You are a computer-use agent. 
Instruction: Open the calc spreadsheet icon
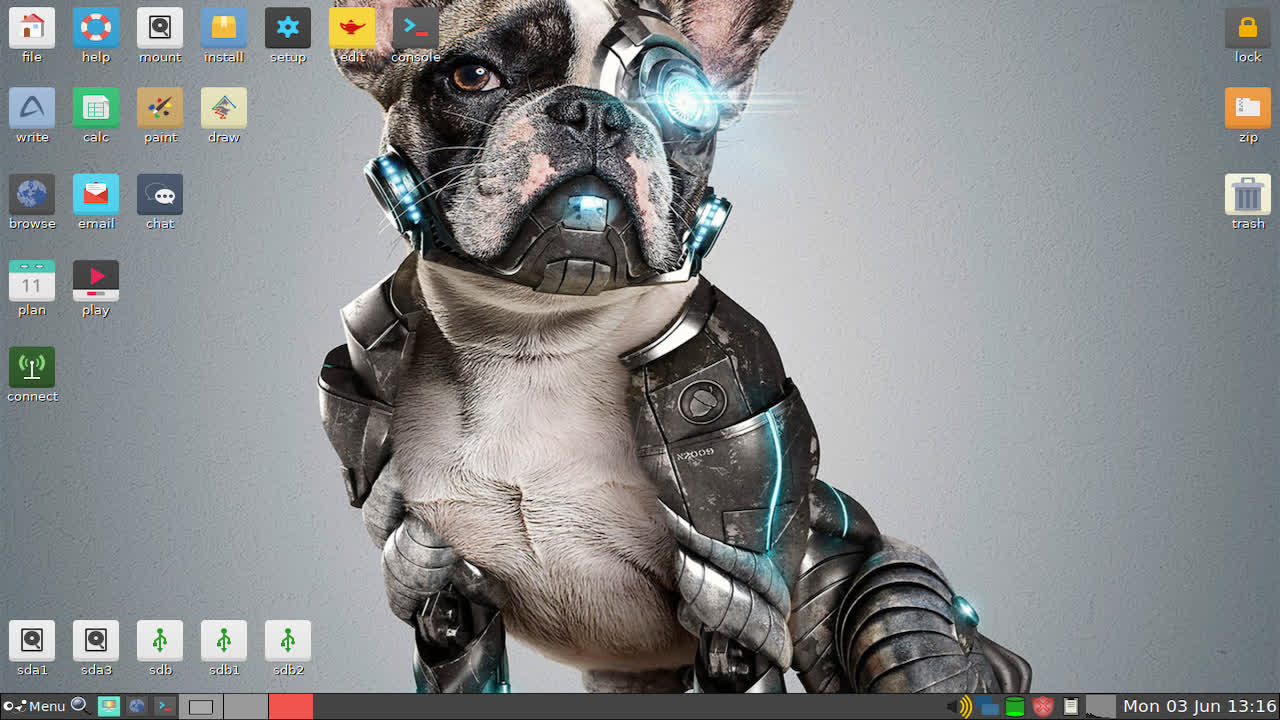click(x=96, y=109)
